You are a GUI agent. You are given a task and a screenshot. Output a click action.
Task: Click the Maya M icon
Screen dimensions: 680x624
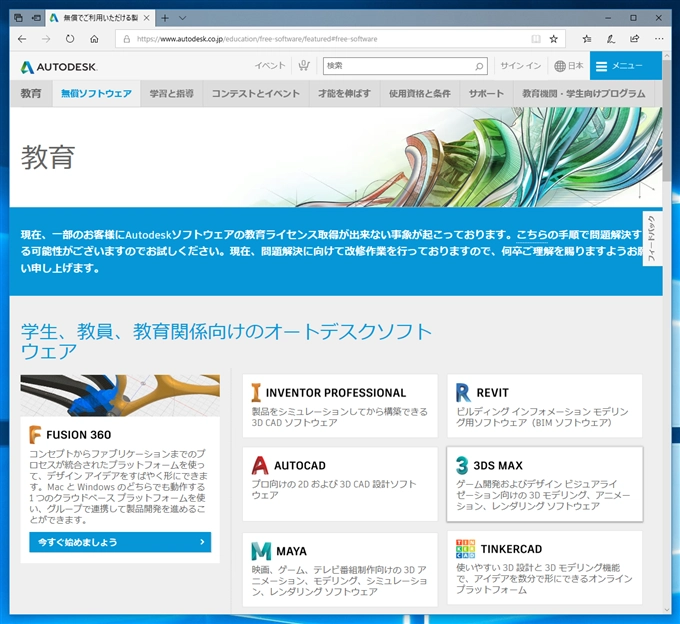[261, 551]
